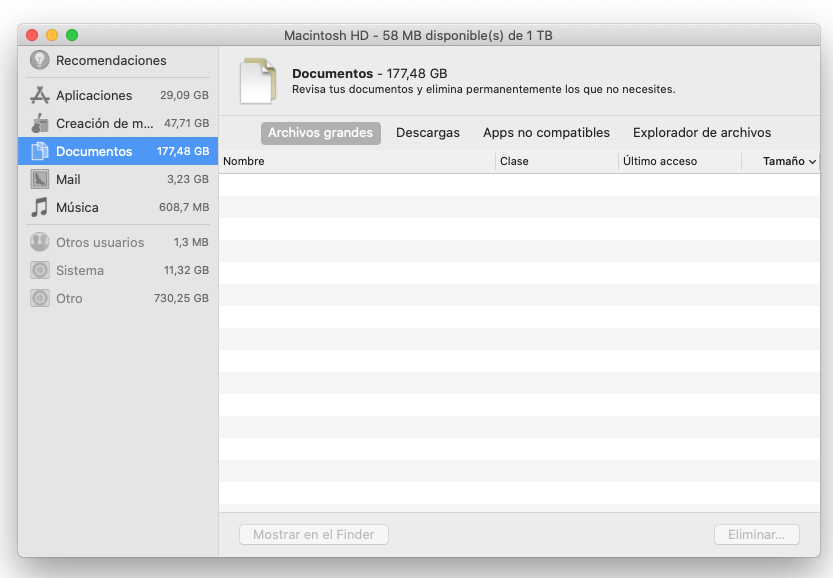The height and width of the screenshot is (578, 833).
Task: Click the Documentos sidebar file icon
Action: click(x=39, y=151)
